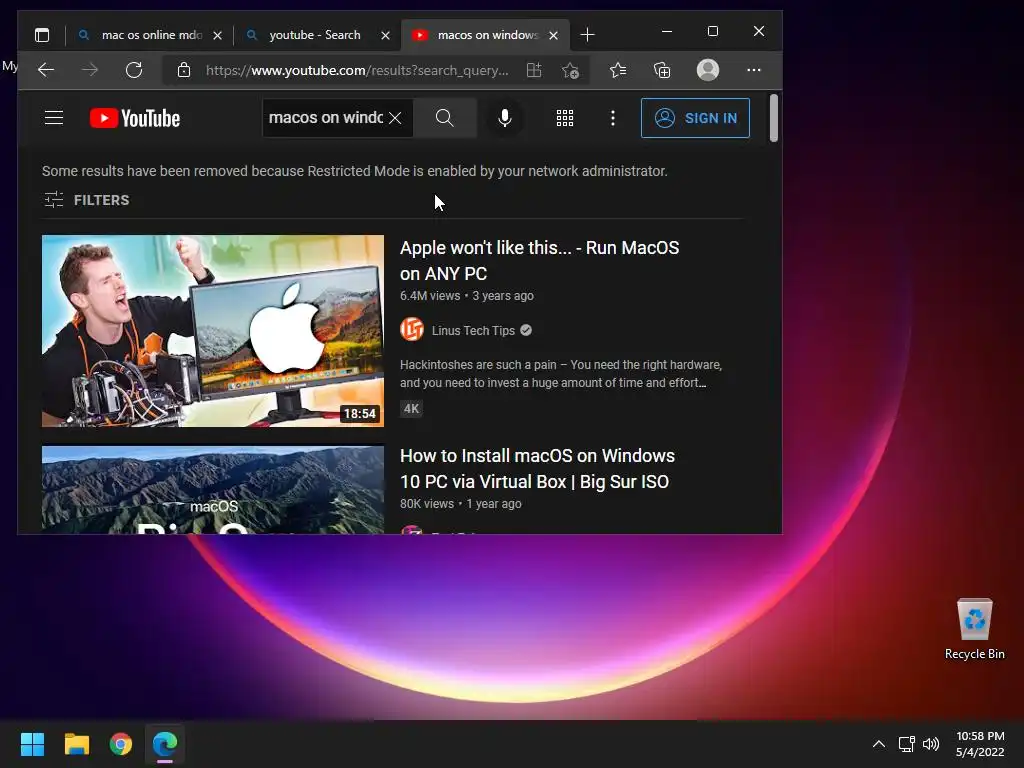Open the Favorites list

coord(618,70)
